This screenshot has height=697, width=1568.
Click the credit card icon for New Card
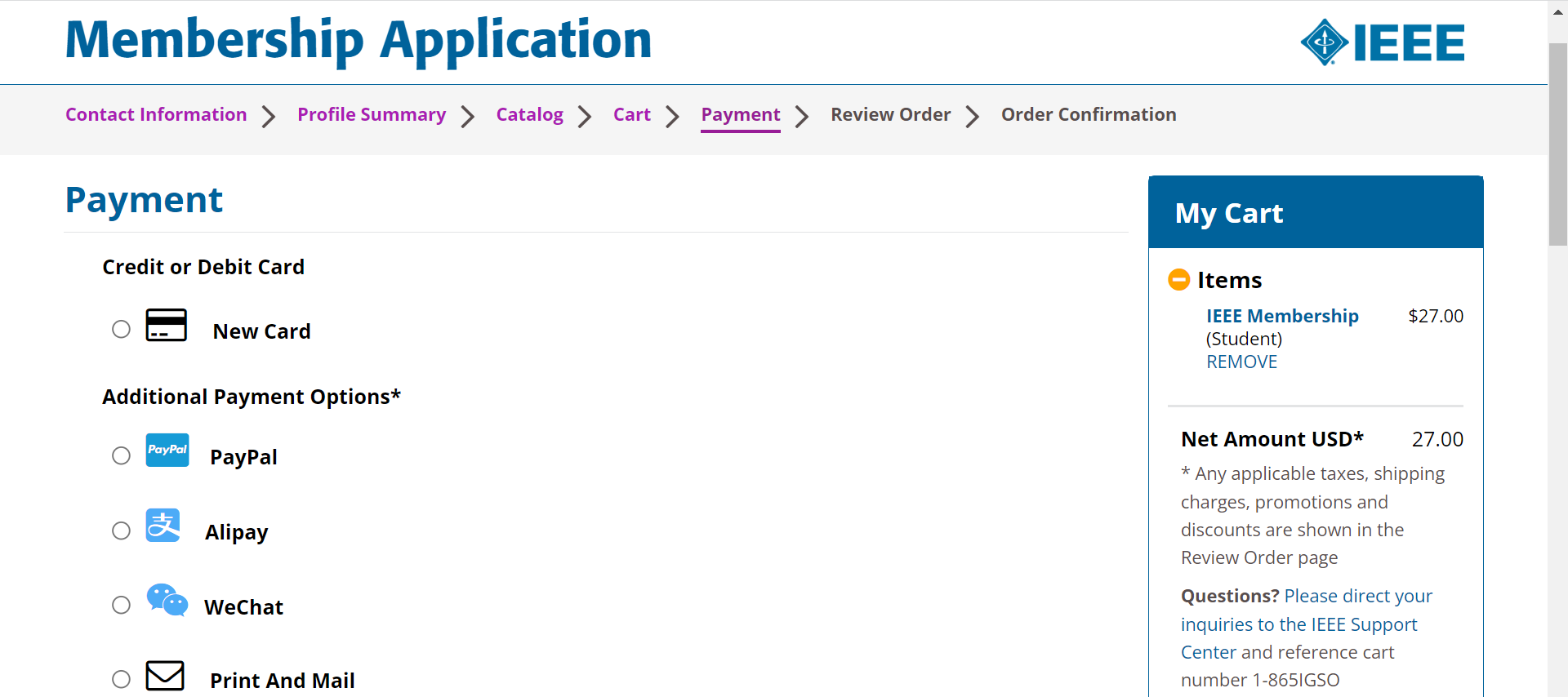coord(167,325)
